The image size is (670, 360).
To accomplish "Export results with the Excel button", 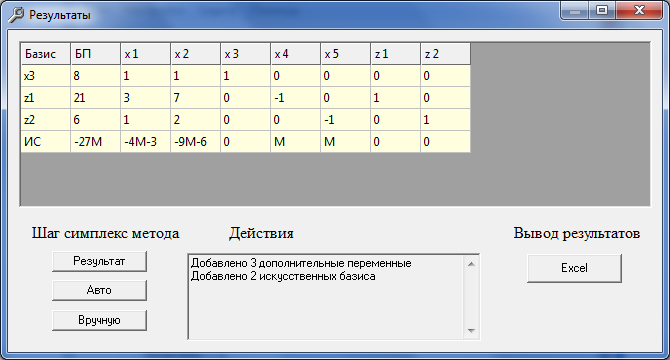I will pos(574,268).
